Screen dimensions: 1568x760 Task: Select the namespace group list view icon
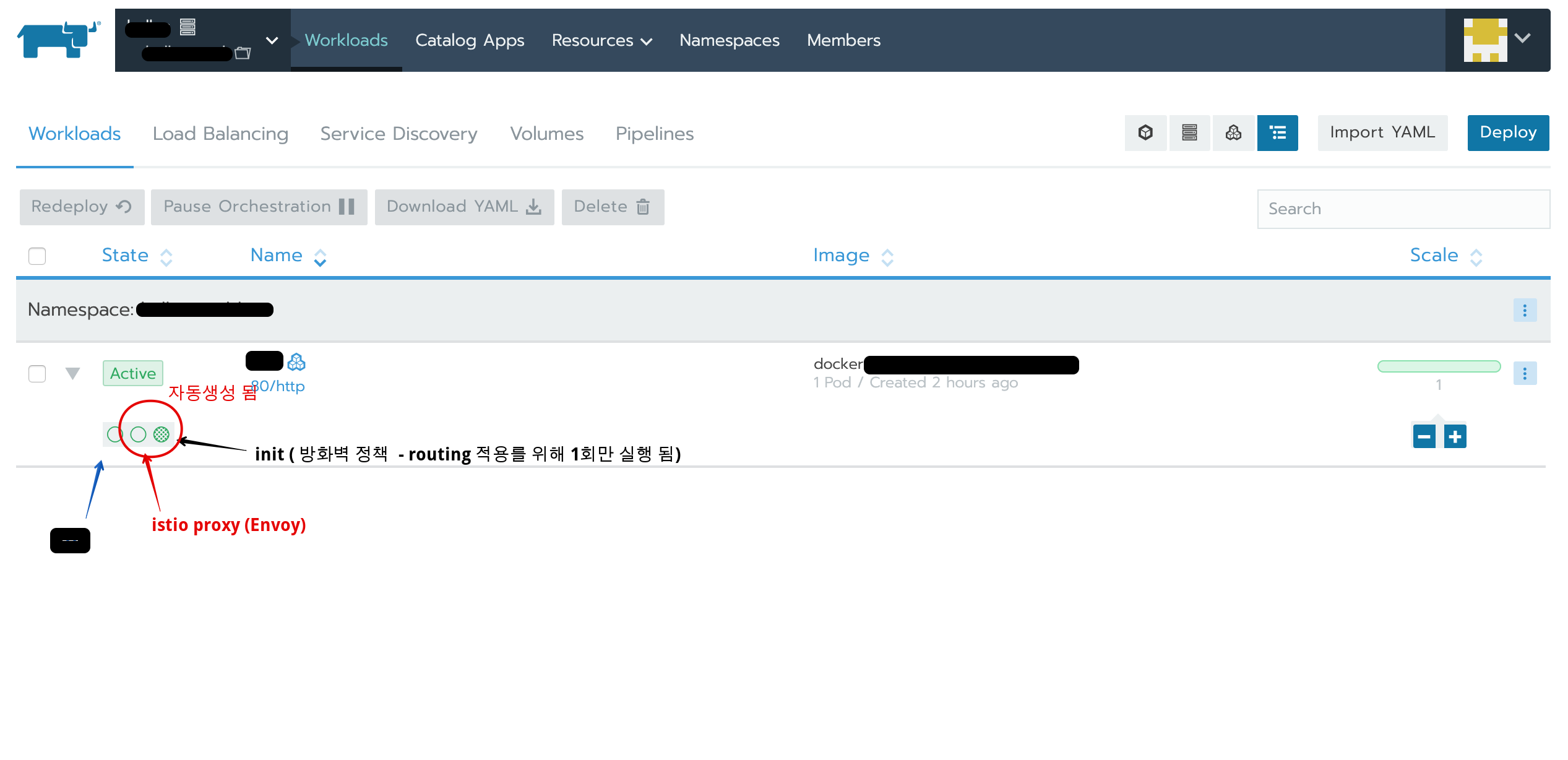click(1278, 132)
